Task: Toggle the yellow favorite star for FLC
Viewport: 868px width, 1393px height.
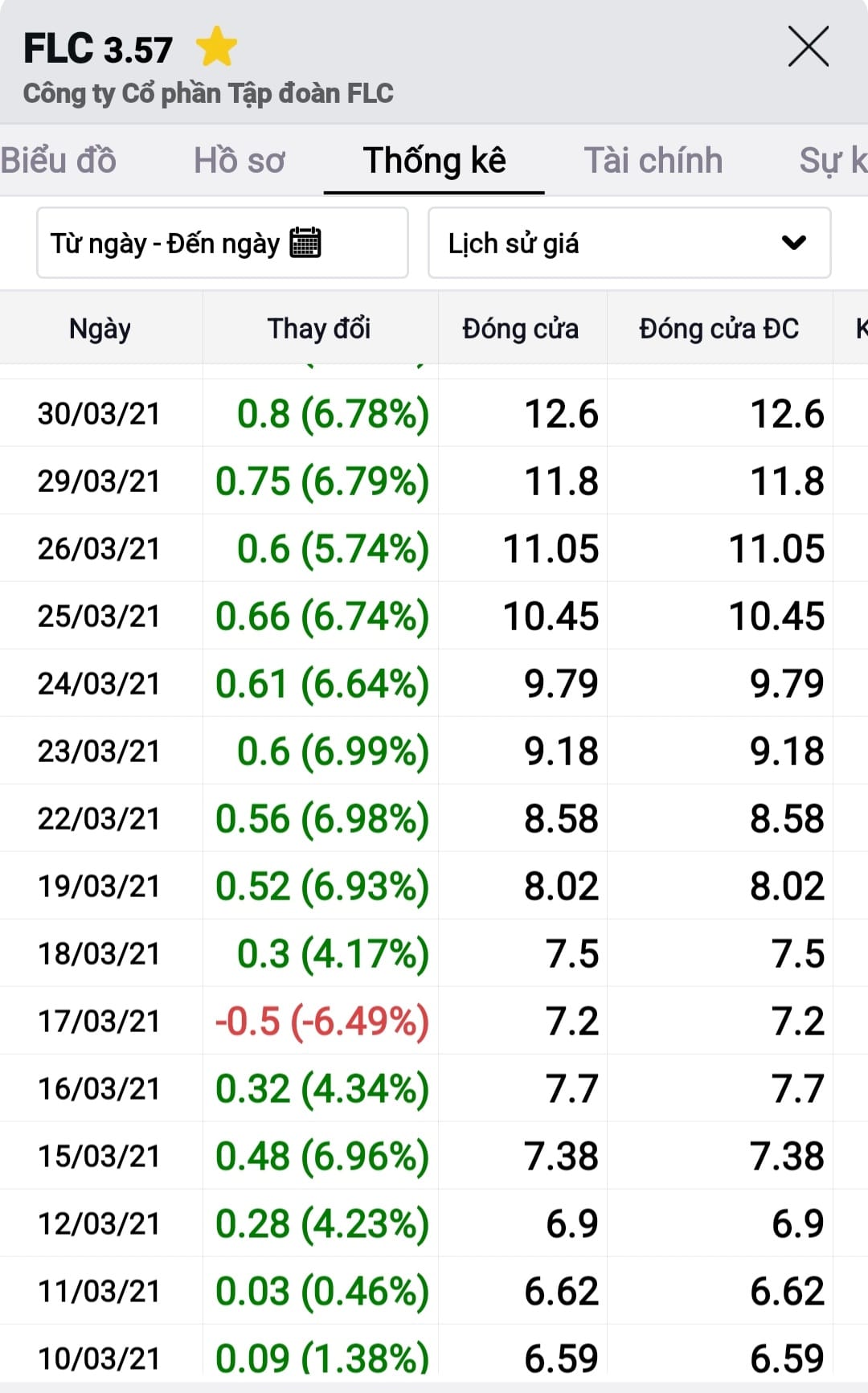Action: point(216,47)
